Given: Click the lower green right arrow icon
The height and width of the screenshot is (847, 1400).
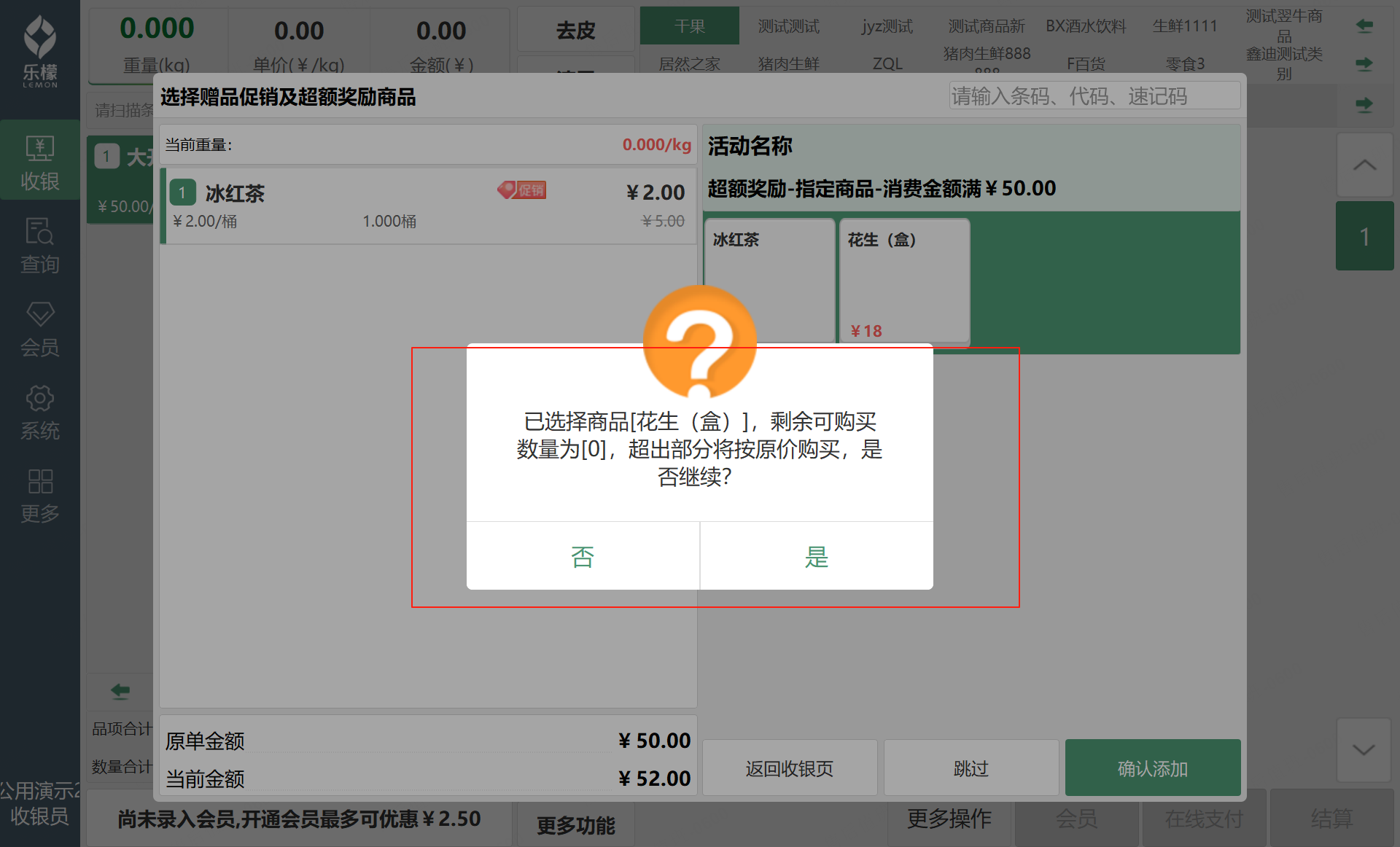Looking at the screenshot, I should tap(1364, 104).
